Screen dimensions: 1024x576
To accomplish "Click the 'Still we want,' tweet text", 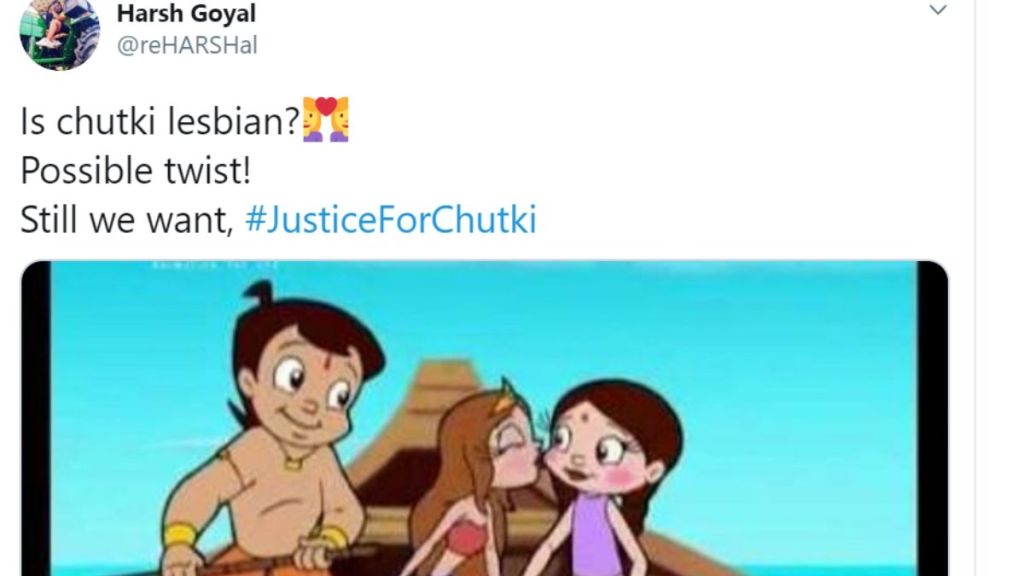I will 127,219.
